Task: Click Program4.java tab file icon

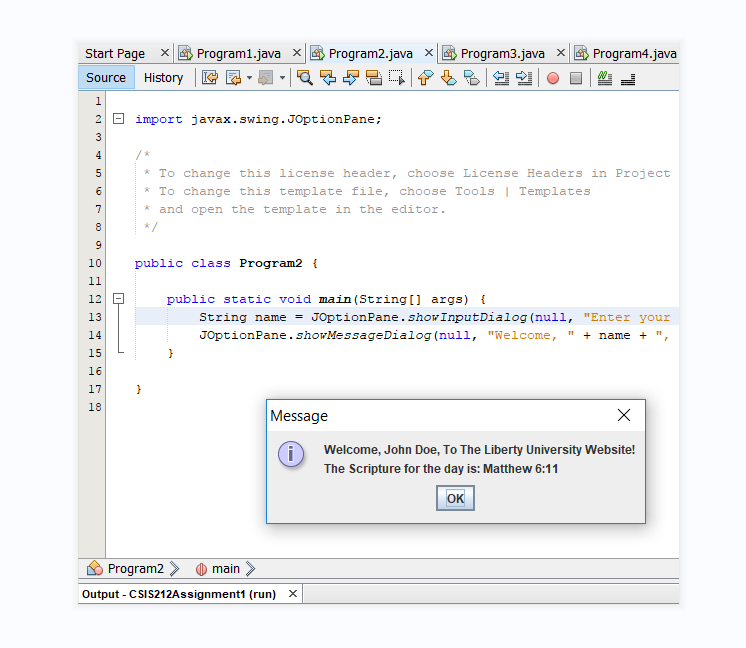Action: tap(581, 53)
